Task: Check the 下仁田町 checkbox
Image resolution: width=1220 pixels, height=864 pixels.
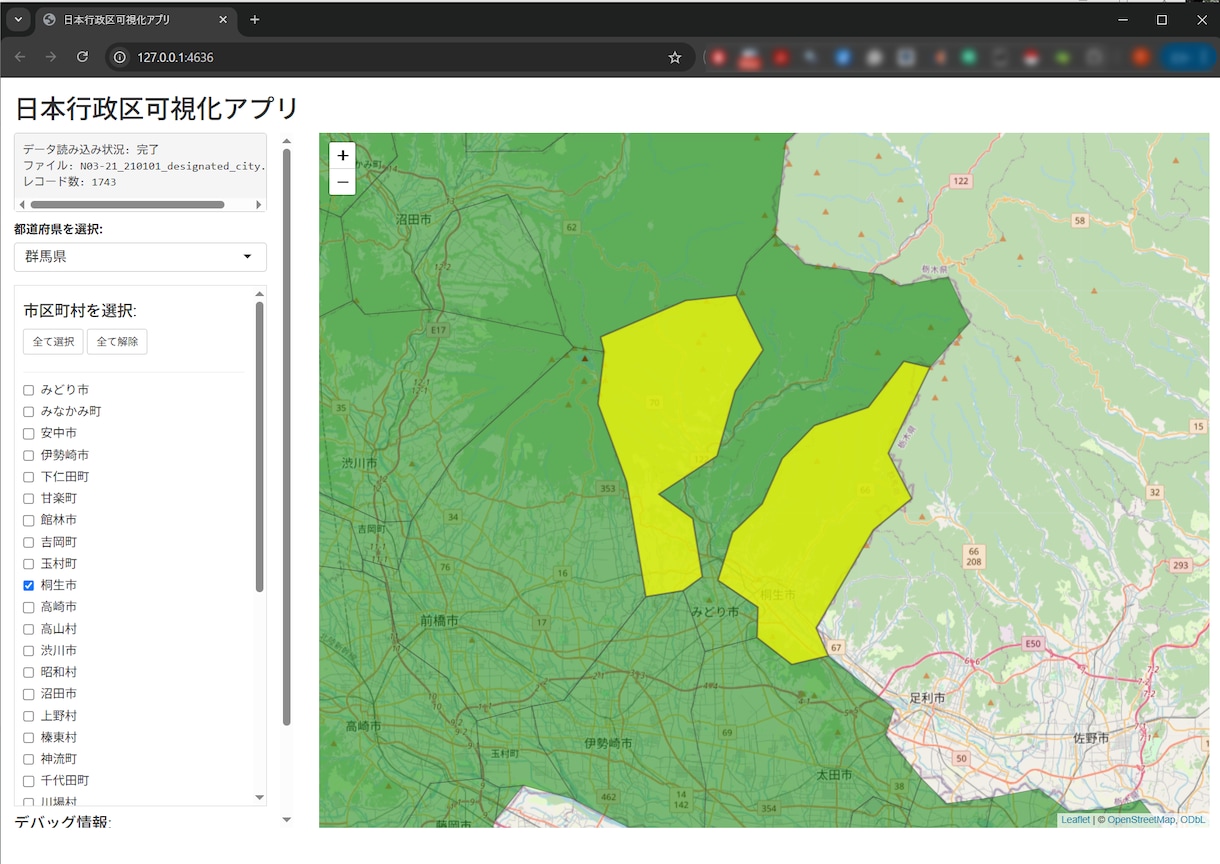Action: pyautogui.click(x=29, y=477)
